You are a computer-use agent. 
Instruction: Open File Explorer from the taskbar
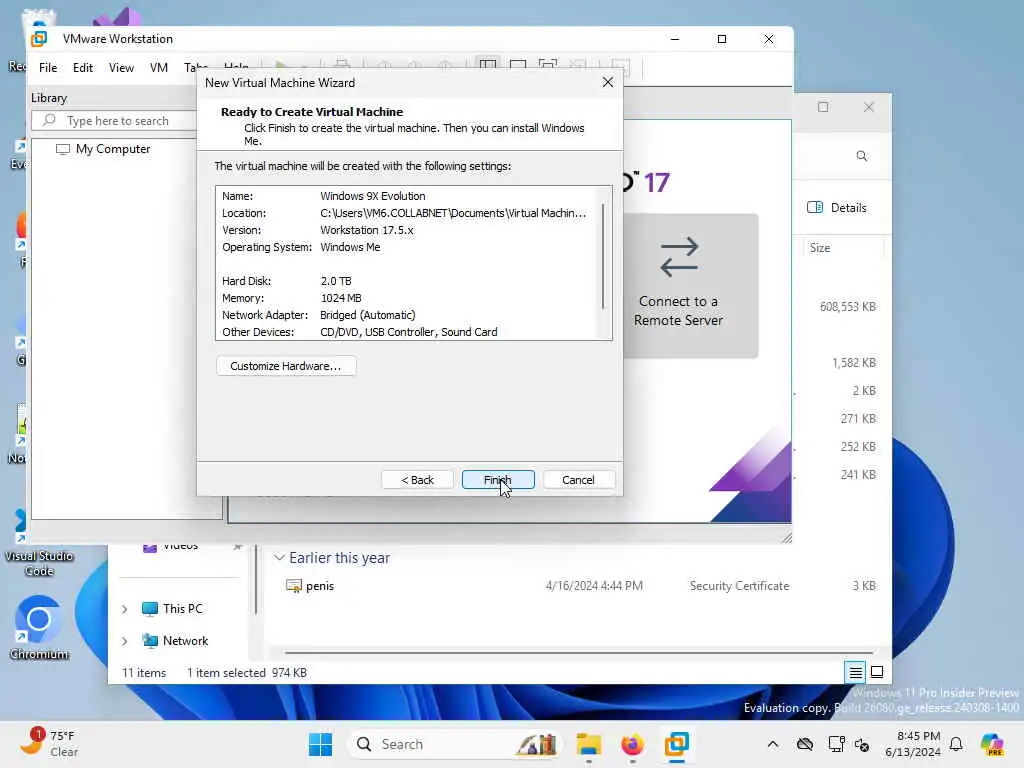click(588, 744)
